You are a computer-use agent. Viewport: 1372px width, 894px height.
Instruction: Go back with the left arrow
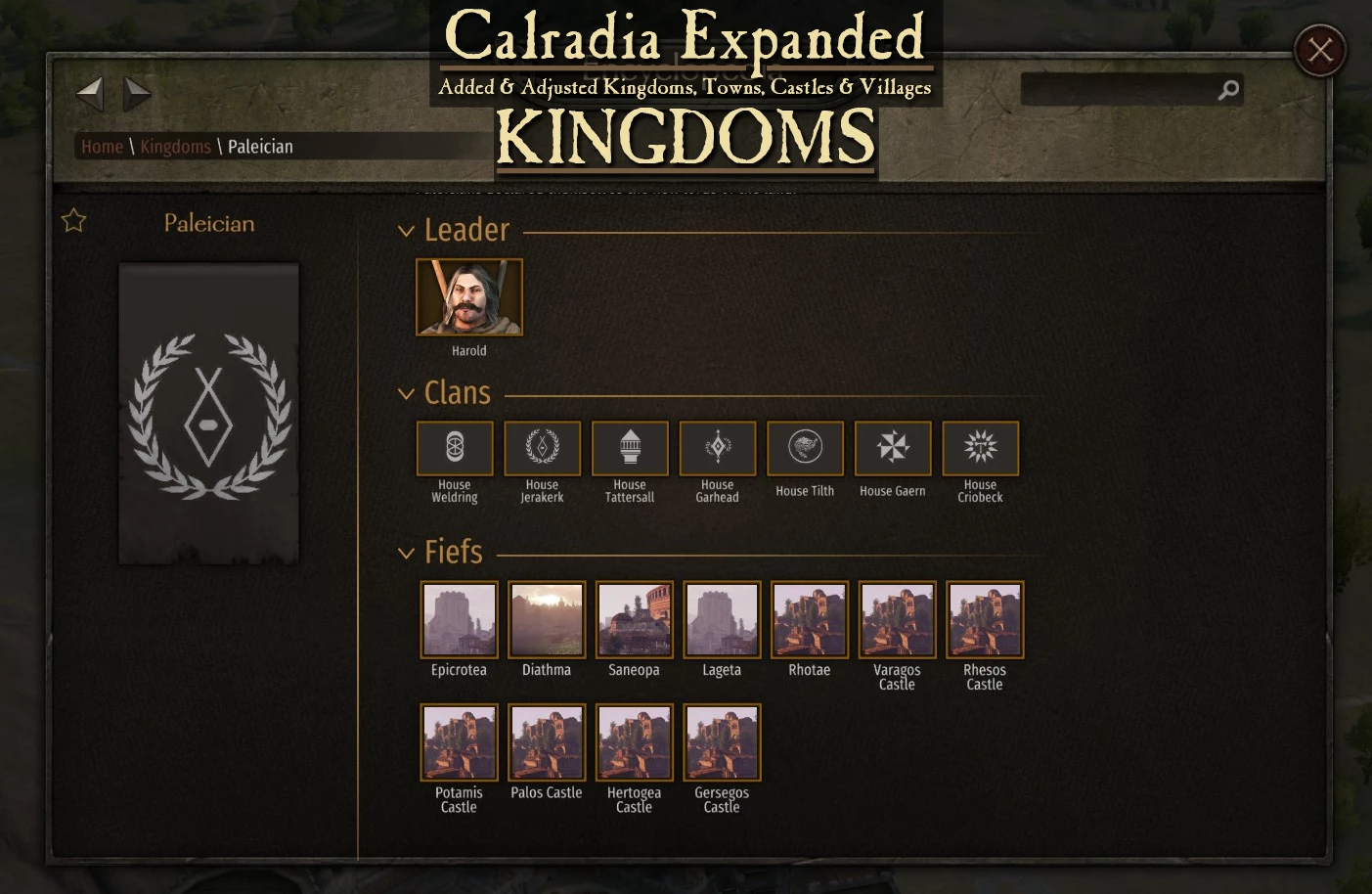coord(90,94)
